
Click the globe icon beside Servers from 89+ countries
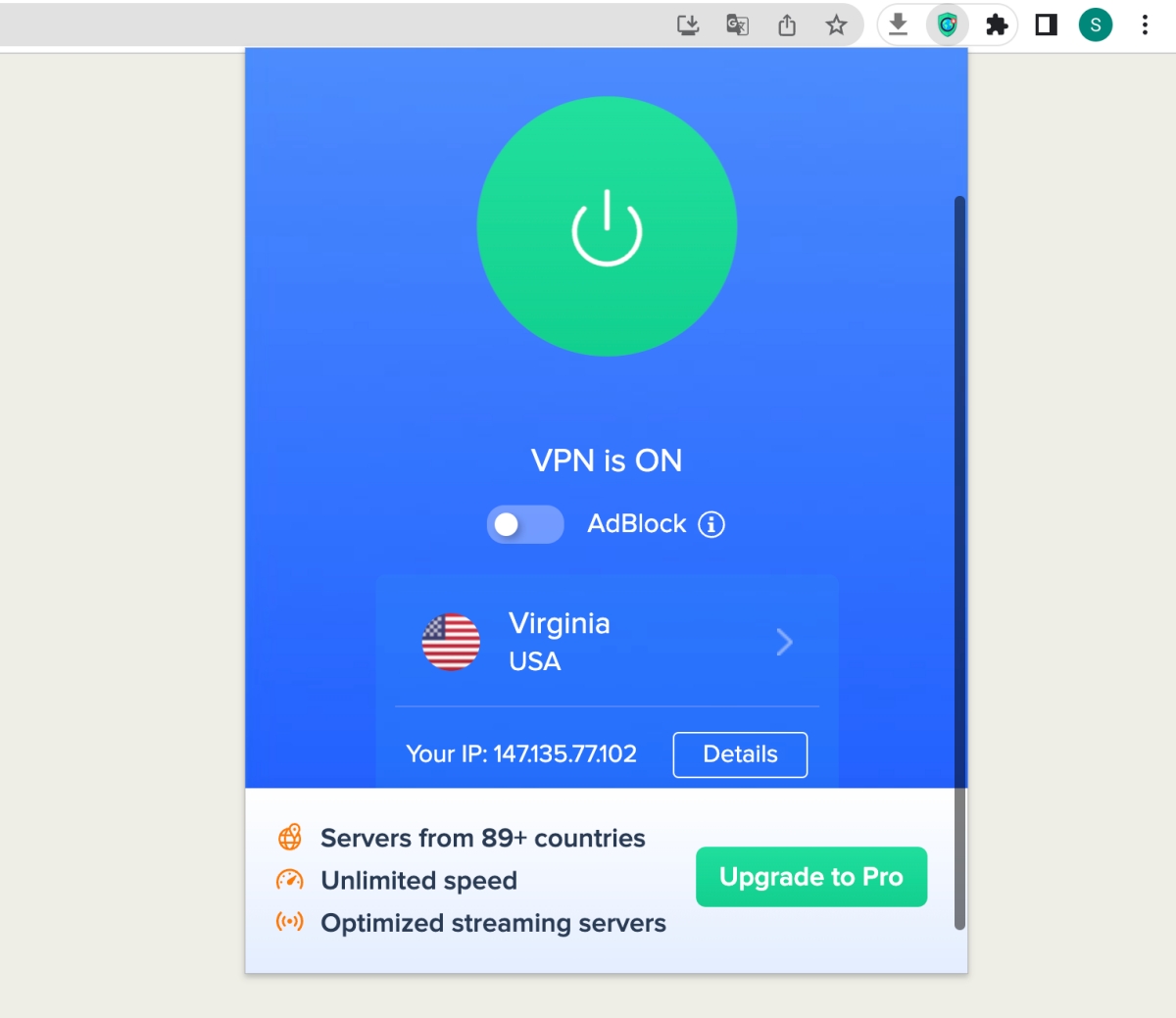click(290, 838)
